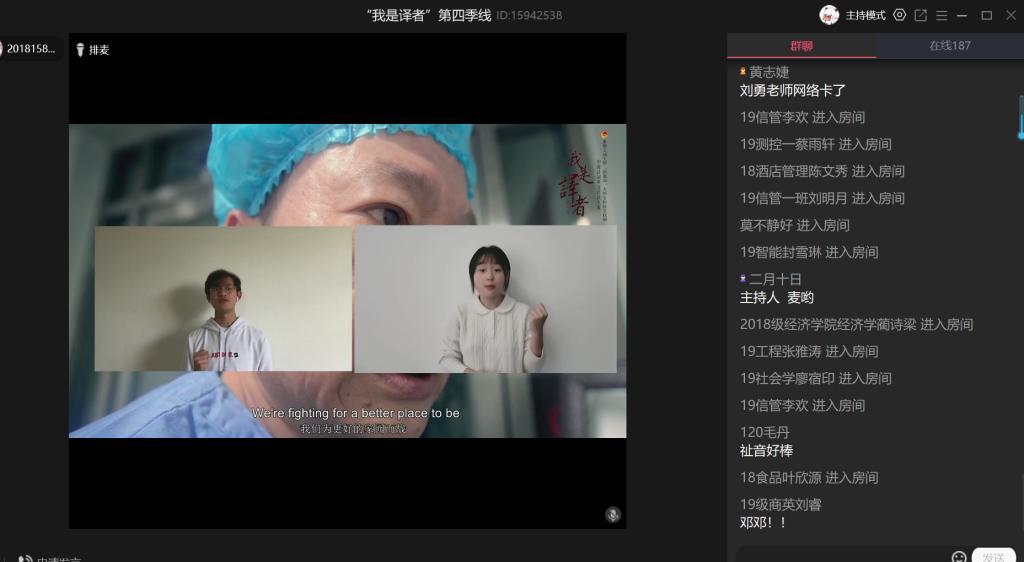Image resolution: width=1024 pixels, height=562 pixels.
Task: Click inside the chat message input field
Action: coord(840,555)
